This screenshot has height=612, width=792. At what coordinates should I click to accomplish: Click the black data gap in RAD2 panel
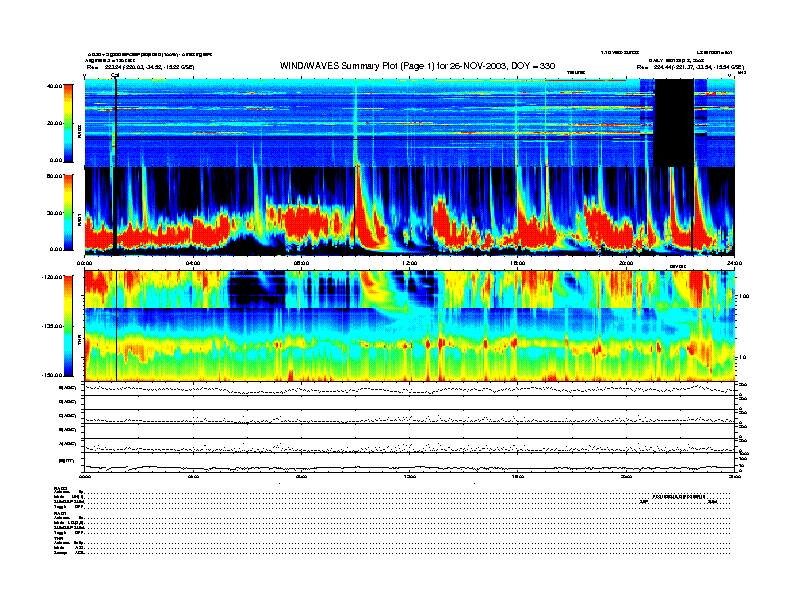pos(674,123)
